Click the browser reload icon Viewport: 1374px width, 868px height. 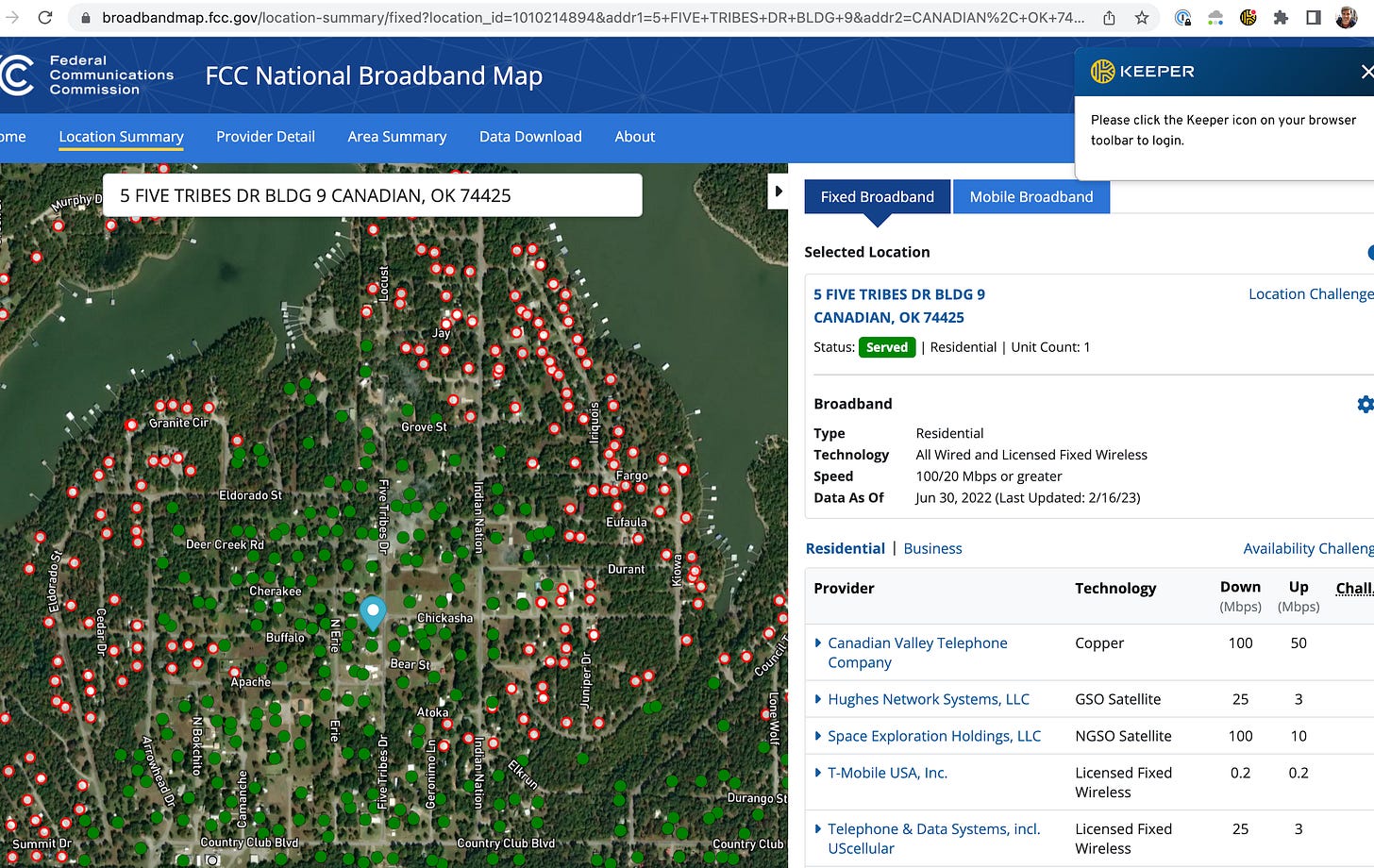click(44, 17)
